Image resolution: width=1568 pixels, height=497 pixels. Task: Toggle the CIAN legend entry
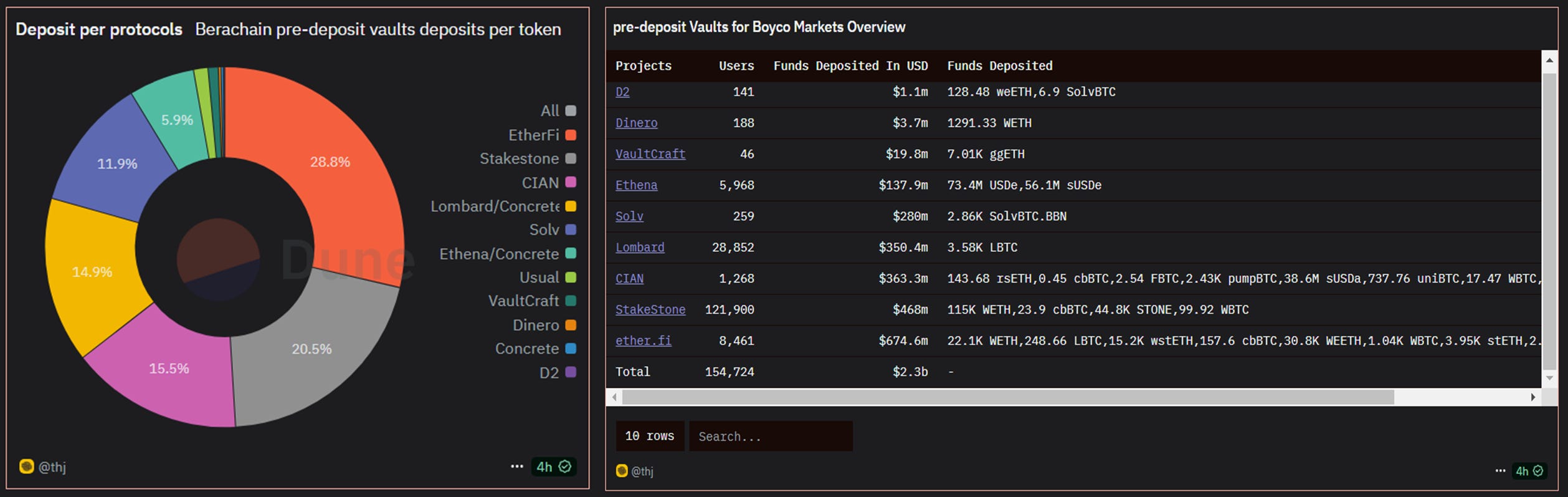pyautogui.click(x=549, y=183)
